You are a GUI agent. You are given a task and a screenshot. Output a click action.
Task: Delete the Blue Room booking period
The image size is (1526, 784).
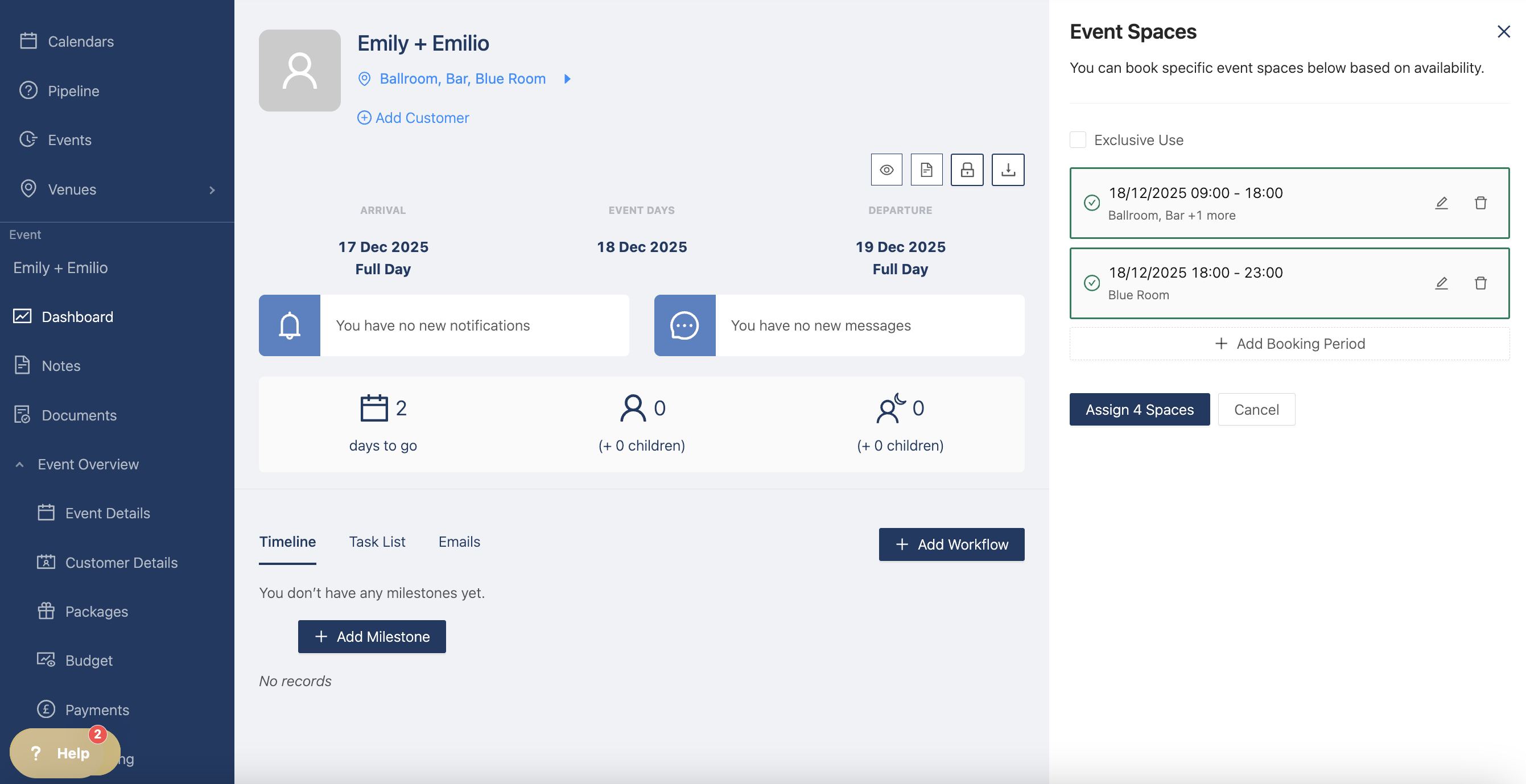point(1480,283)
